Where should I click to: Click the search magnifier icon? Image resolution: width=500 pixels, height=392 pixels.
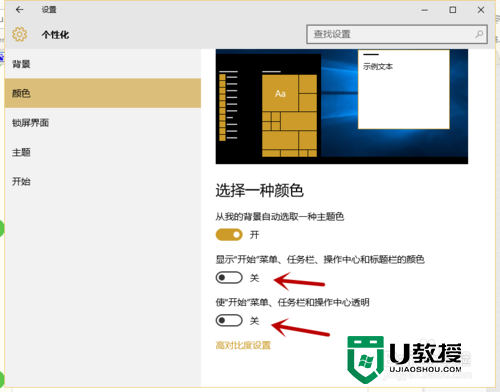479,34
